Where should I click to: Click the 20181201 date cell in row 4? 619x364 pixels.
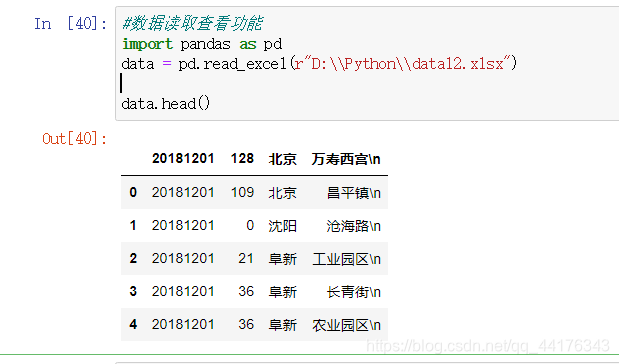[x=183, y=324]
